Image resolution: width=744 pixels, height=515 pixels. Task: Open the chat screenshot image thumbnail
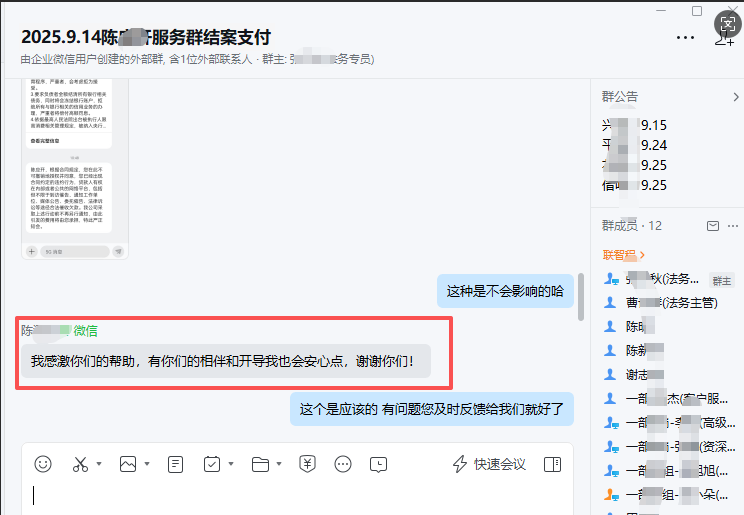[x=75, y=169]
